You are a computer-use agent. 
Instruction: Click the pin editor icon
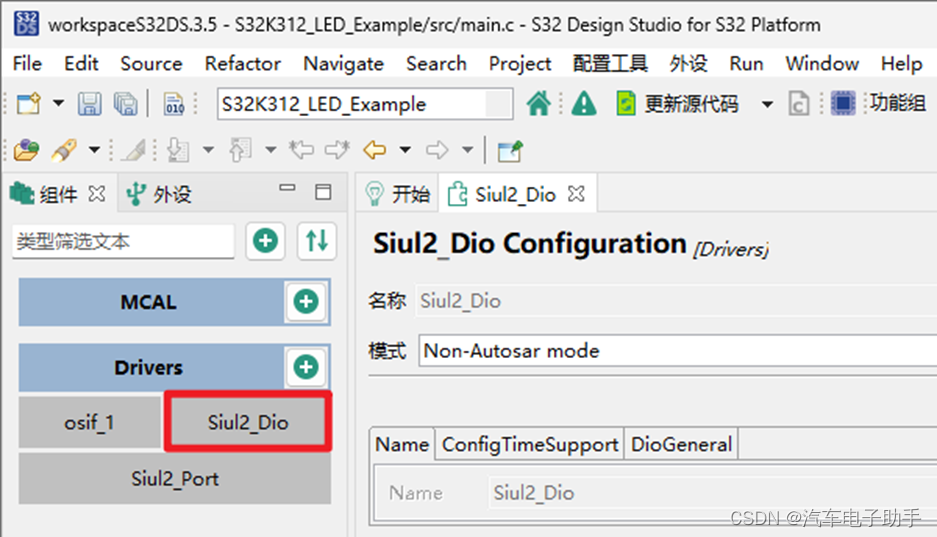point(510,151)
